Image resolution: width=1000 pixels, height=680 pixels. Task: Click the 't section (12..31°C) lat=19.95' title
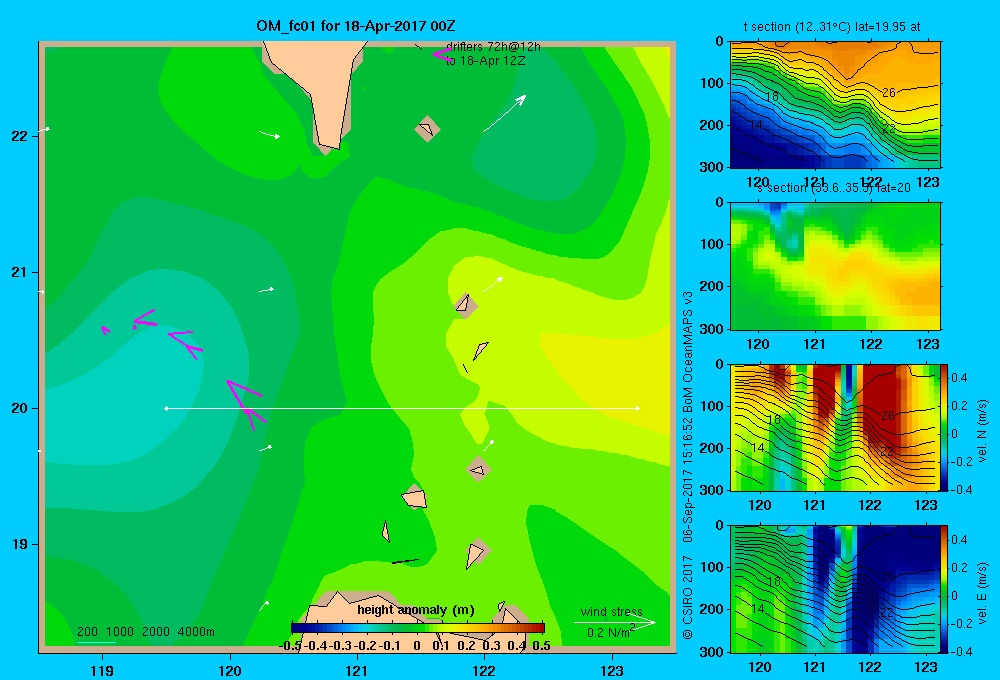[832, 27]
